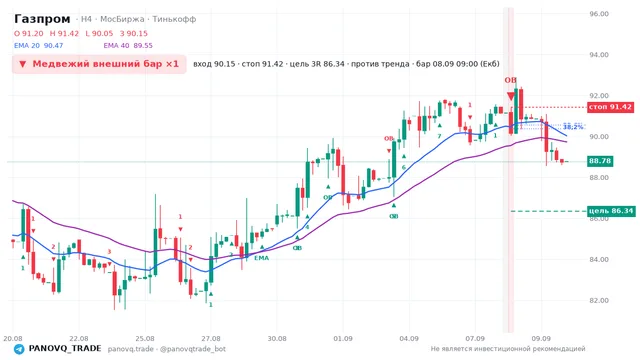Click the '38,2%' Fibonacci level label
This screenshot has height=360, width=640.
point(573,127)
